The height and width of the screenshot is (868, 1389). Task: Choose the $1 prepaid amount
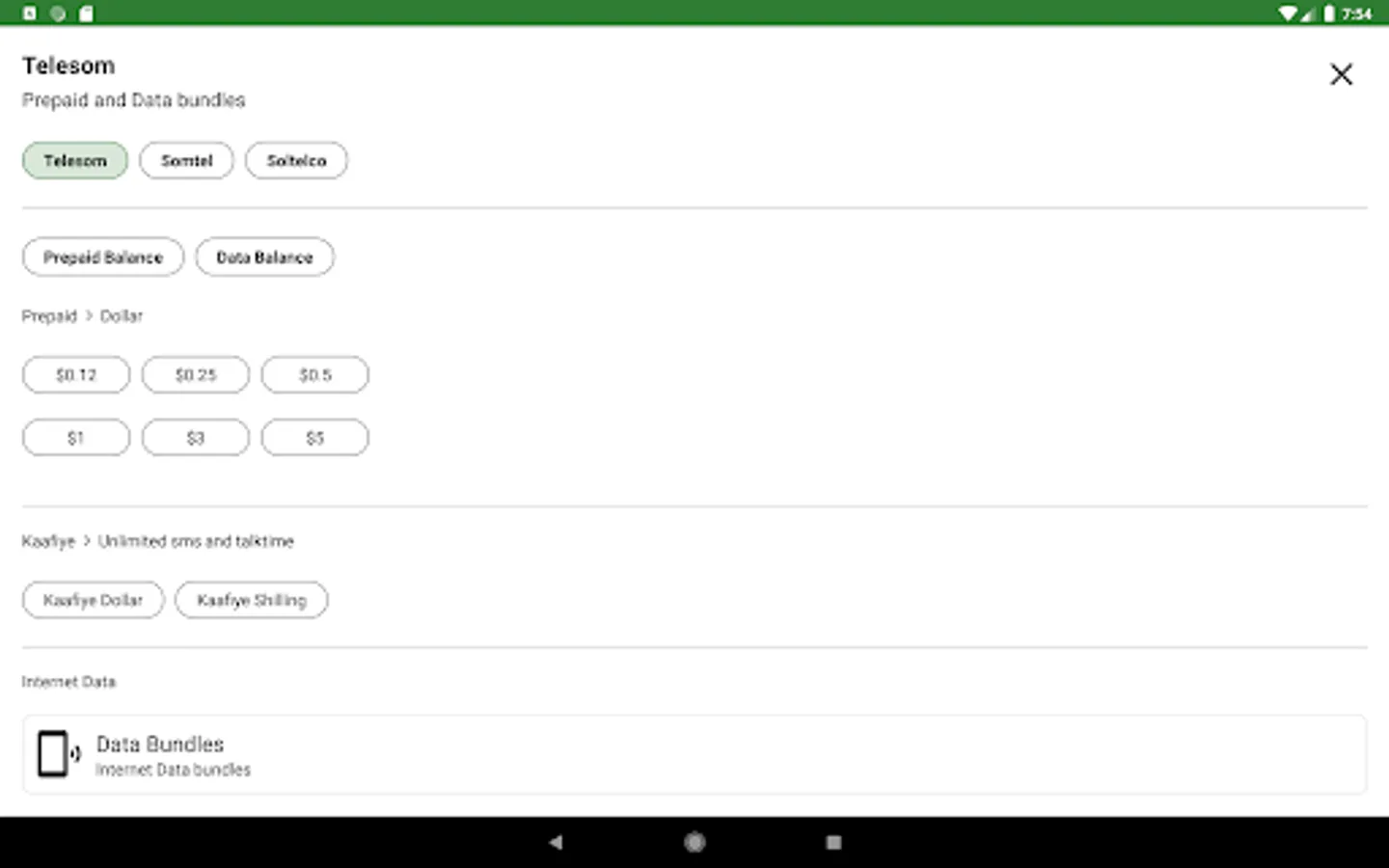[76, 438]
